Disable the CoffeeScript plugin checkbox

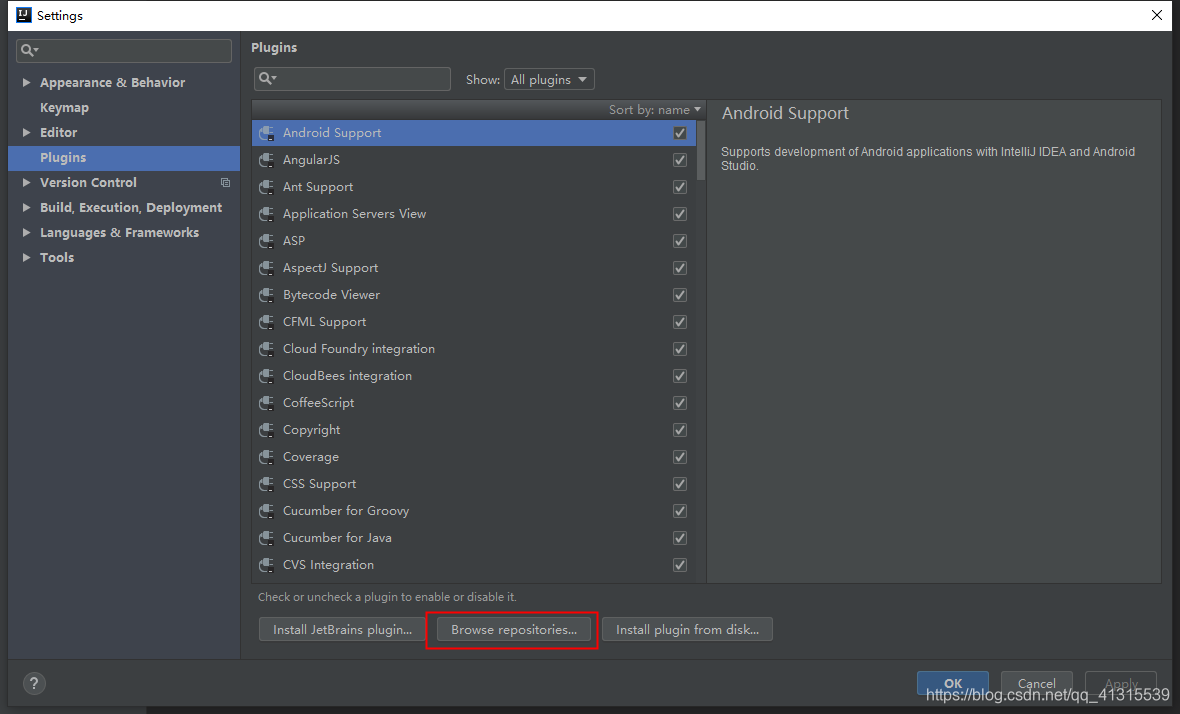(680, 403)
